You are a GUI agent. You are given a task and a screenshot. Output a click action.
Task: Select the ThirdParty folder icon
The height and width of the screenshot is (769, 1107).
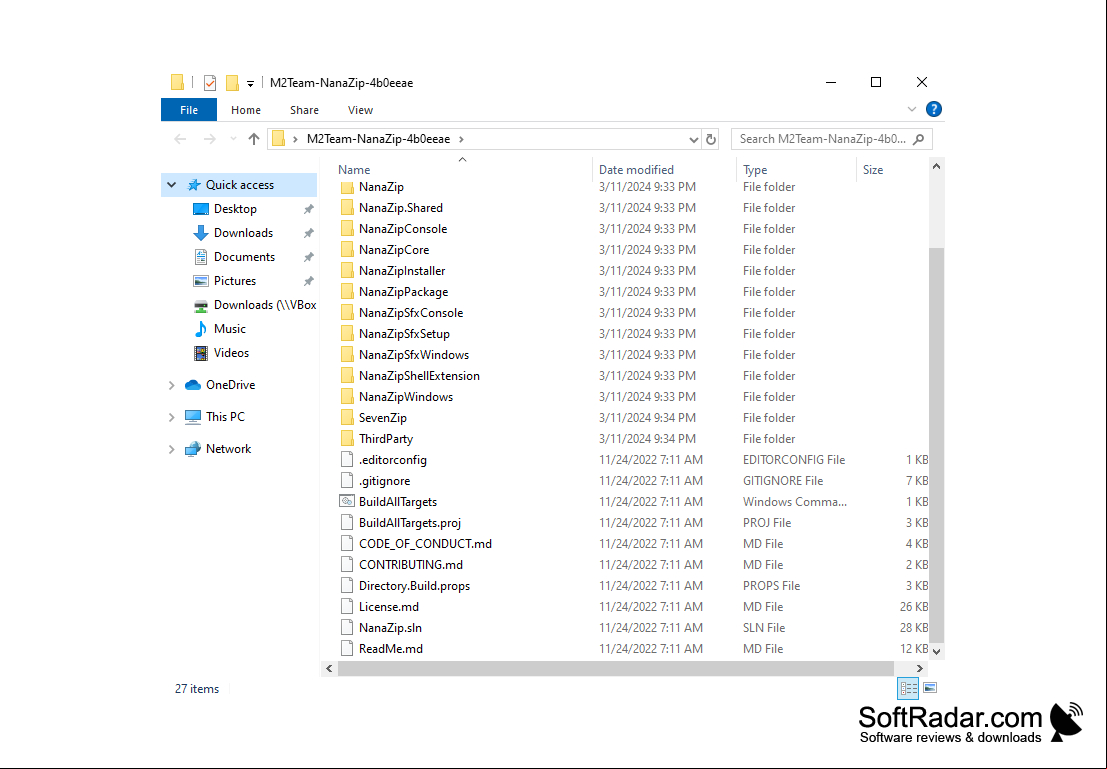[347, 439]
